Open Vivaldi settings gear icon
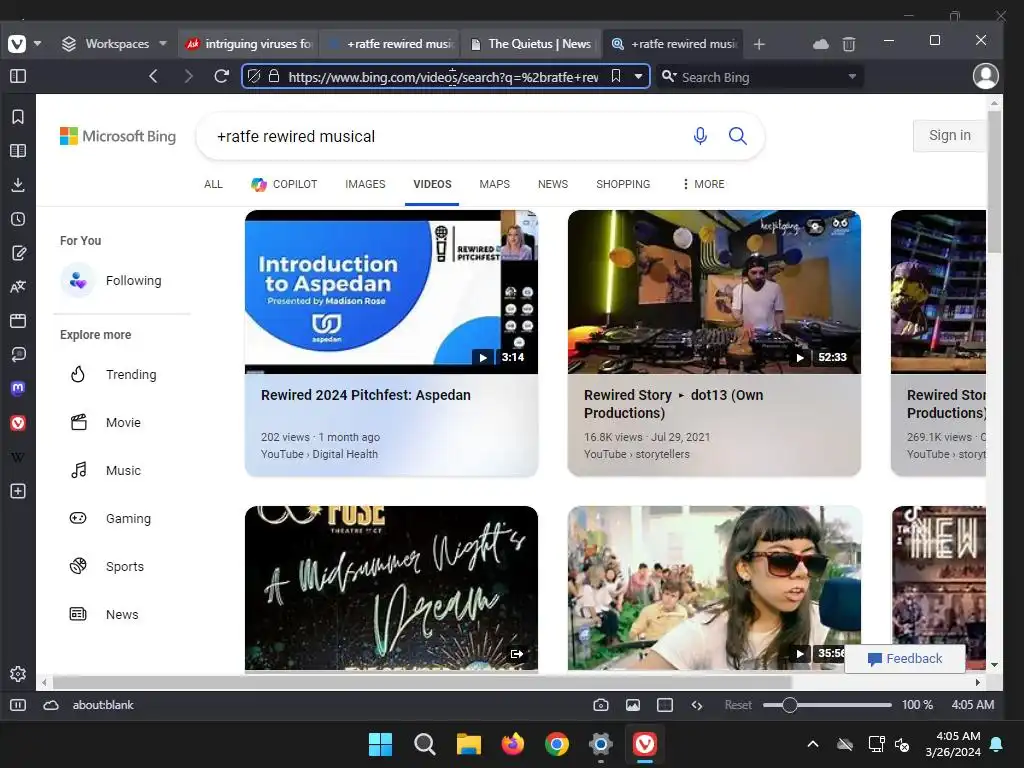The image size is (1024, 768). coord(18,674)
